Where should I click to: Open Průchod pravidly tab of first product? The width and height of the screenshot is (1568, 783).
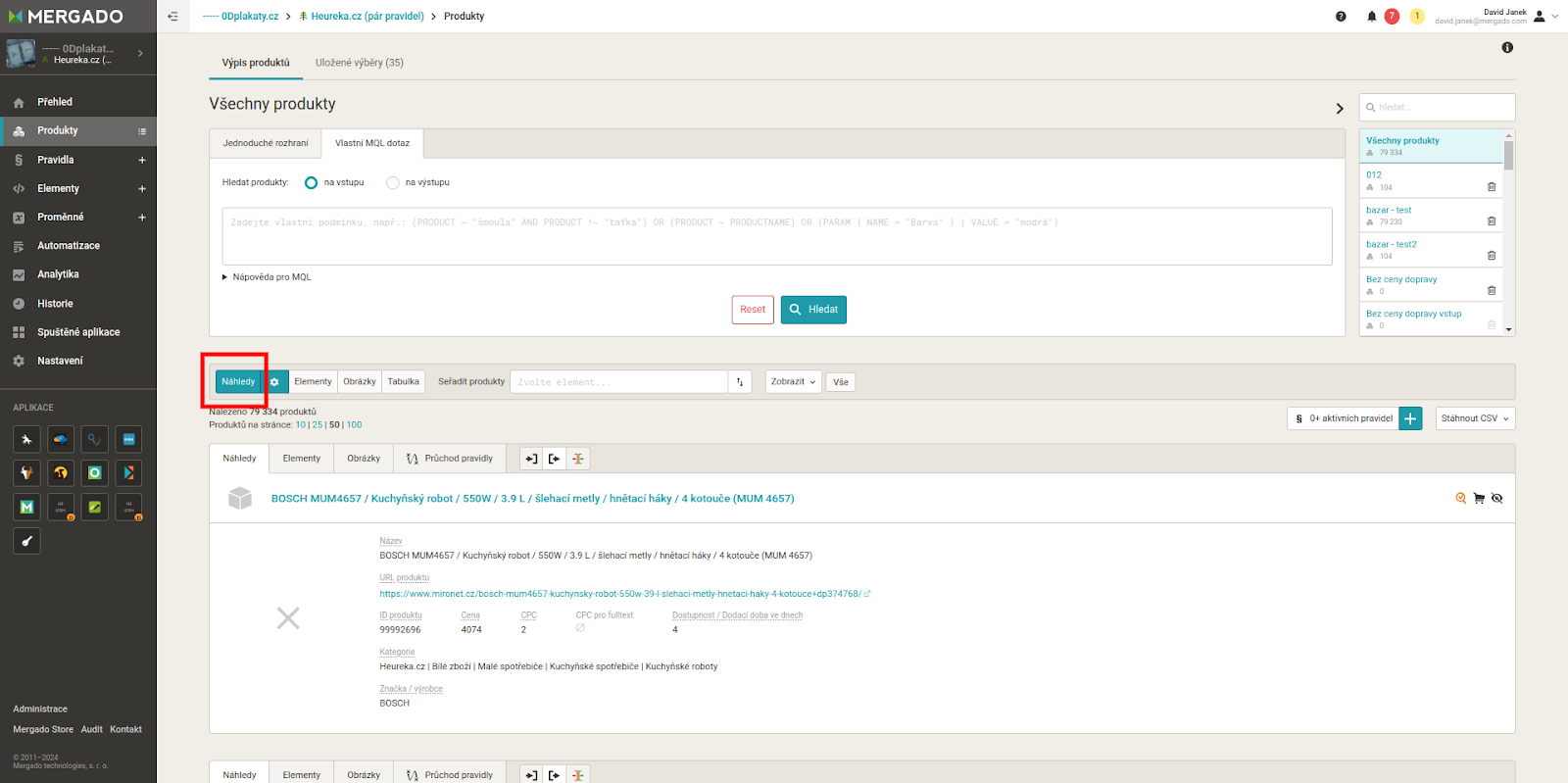pyautogui.click(x=450, y=459)
